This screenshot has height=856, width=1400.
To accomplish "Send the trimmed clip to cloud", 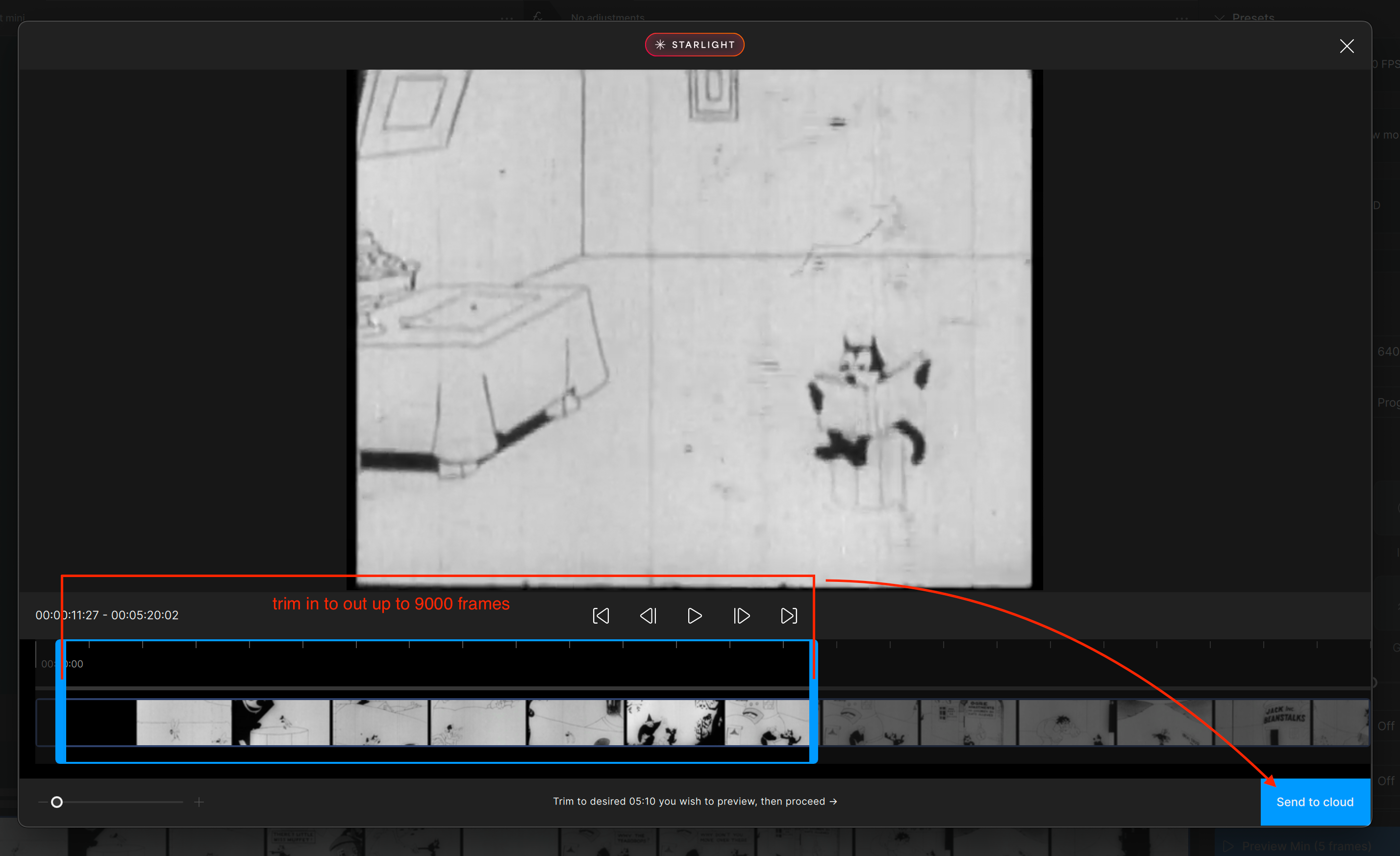I will click(x=1314, y=802).
